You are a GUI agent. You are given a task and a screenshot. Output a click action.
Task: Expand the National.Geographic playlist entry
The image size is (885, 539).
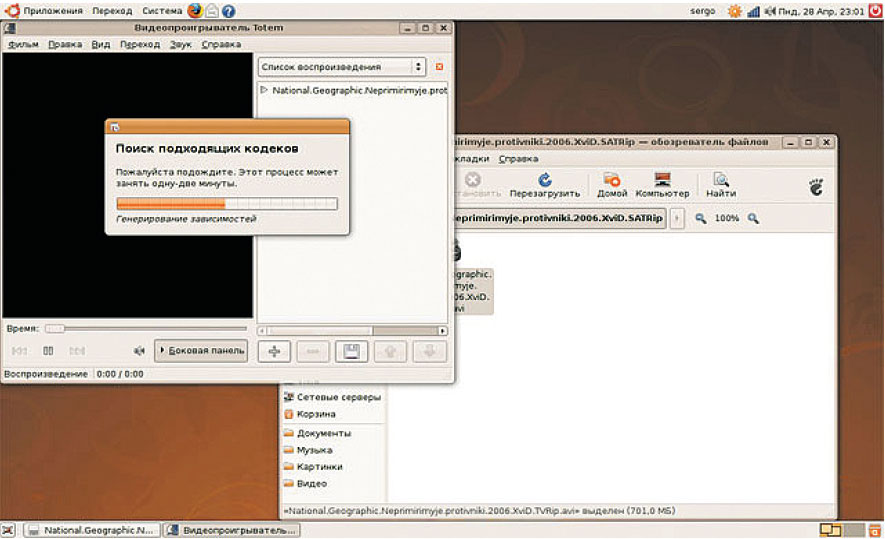264,90
